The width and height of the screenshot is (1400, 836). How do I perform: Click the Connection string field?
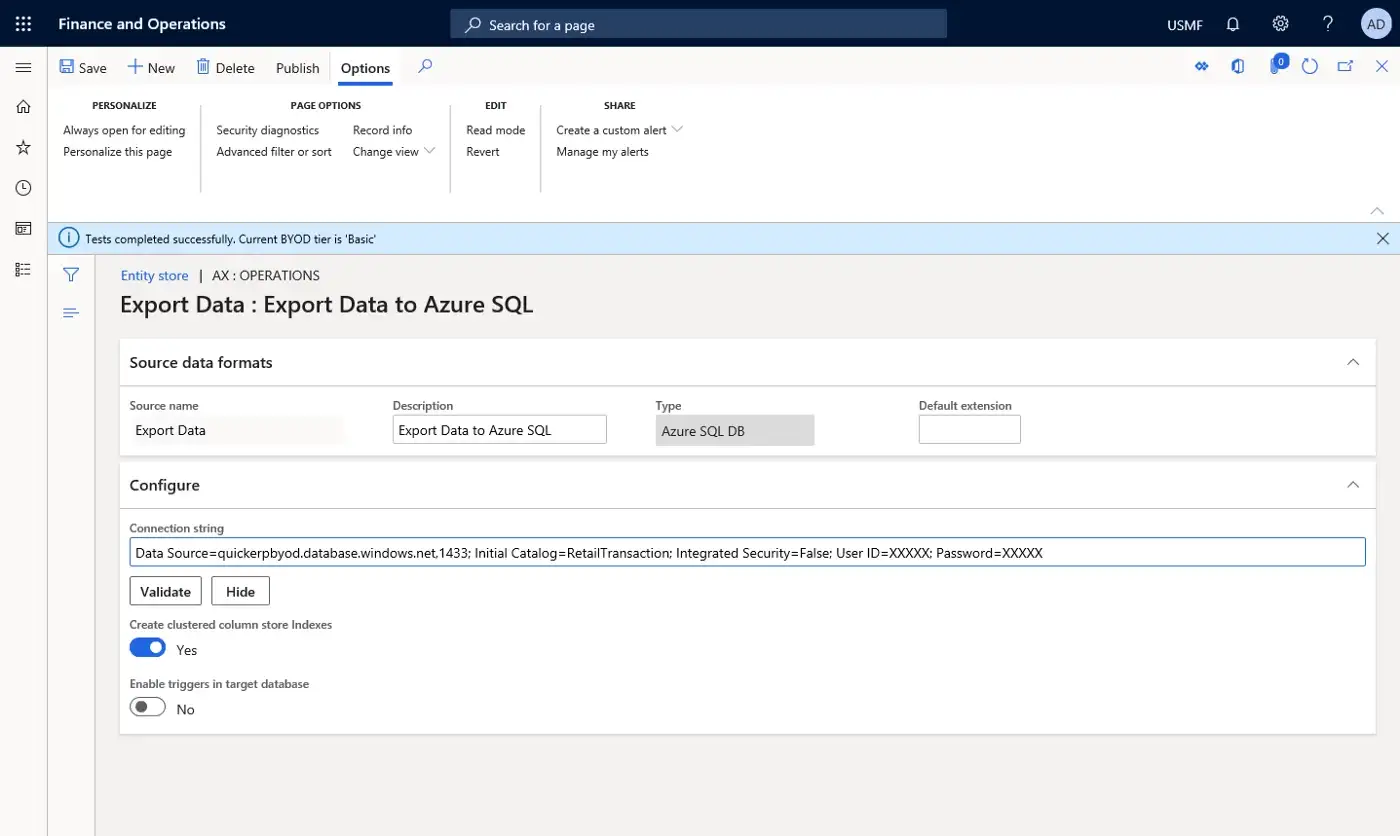tap(748, 552)
